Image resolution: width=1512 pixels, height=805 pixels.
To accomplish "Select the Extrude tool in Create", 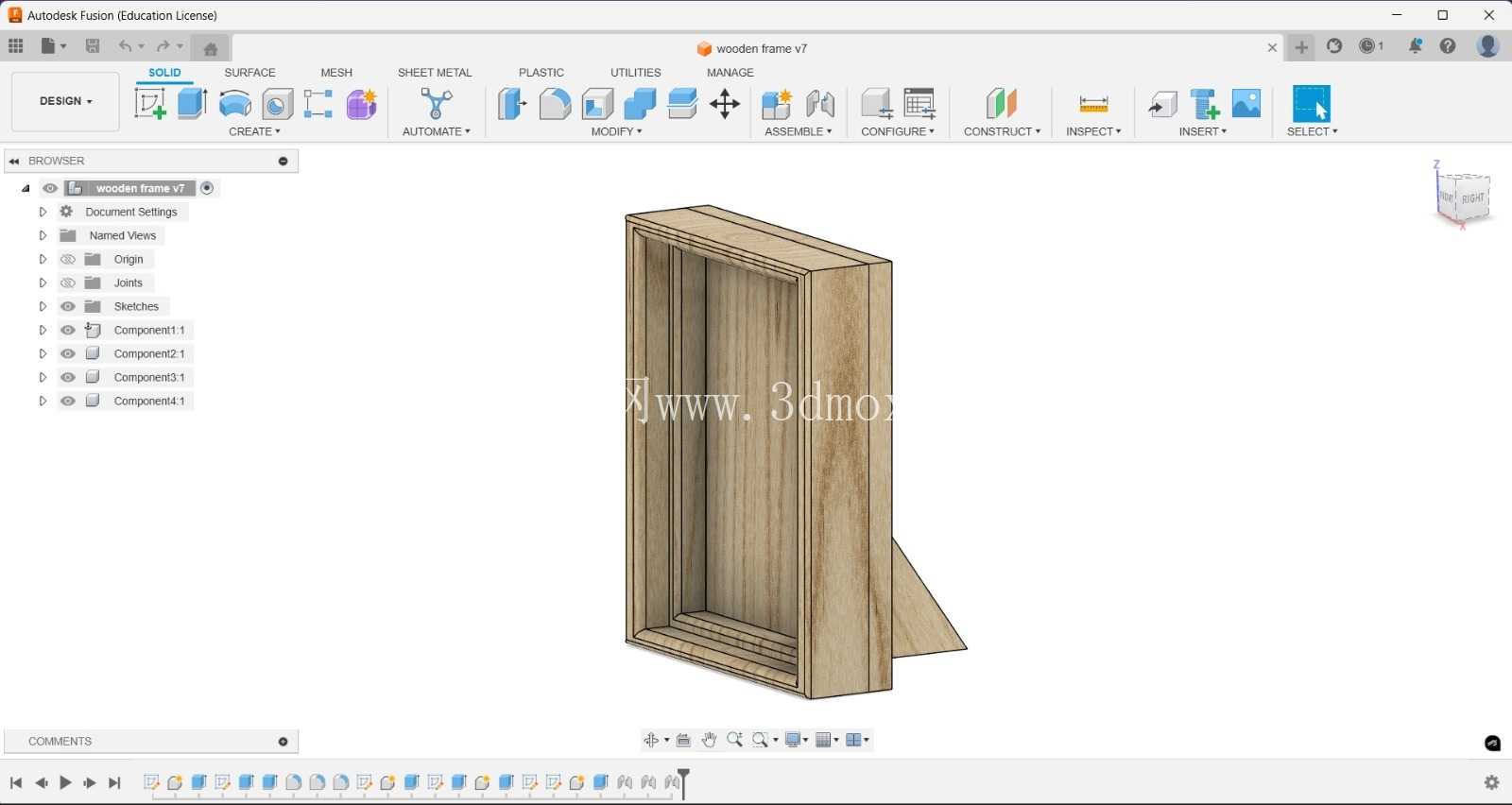I will [193, 104].
